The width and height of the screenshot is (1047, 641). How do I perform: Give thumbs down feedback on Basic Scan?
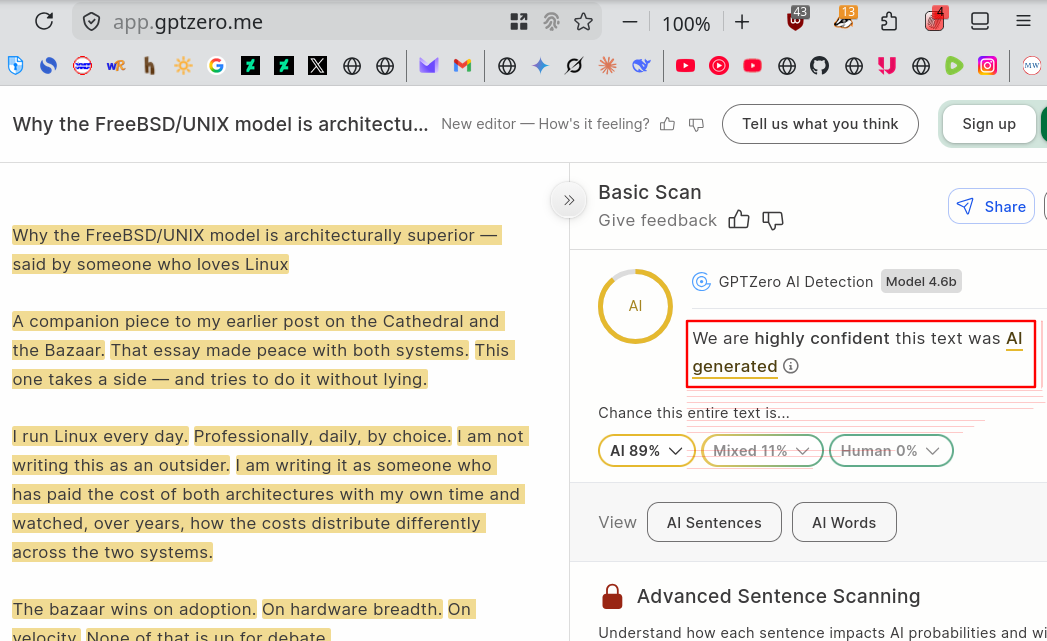[x=773, y=220]
